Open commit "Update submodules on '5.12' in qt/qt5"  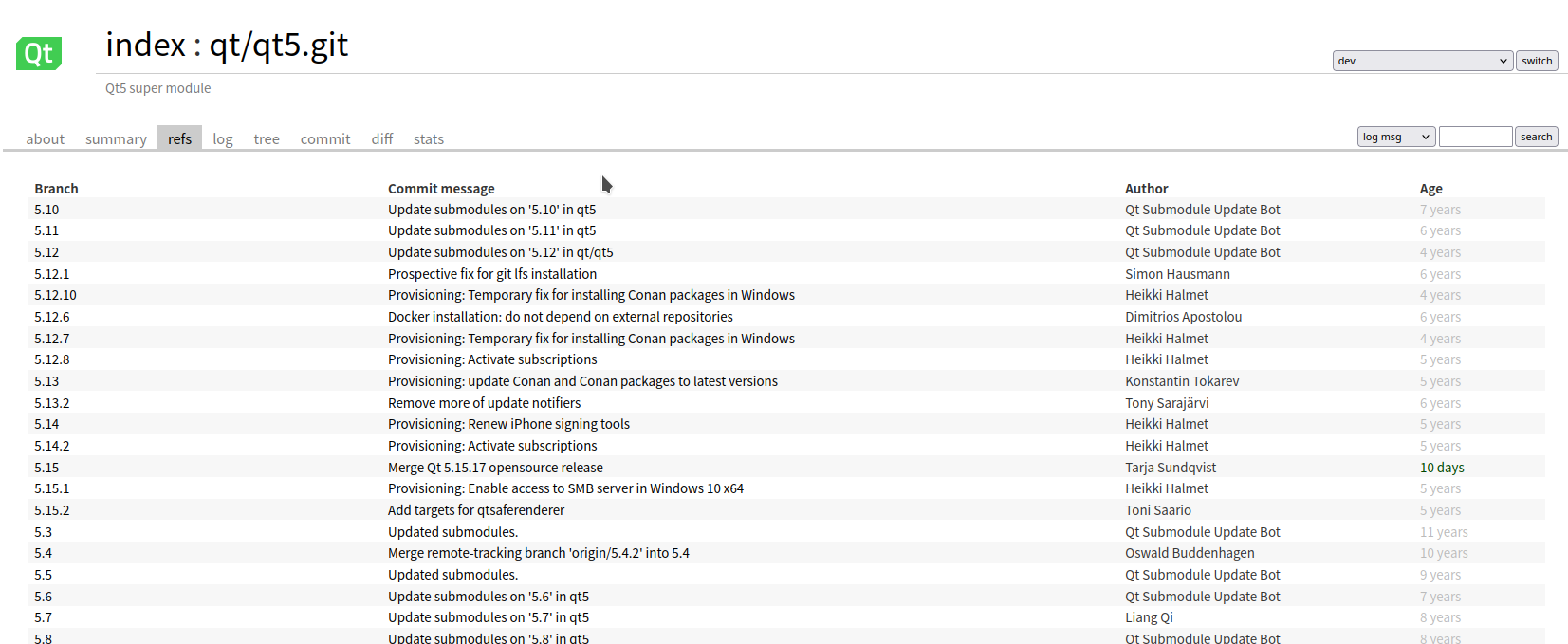click(501, 252)
